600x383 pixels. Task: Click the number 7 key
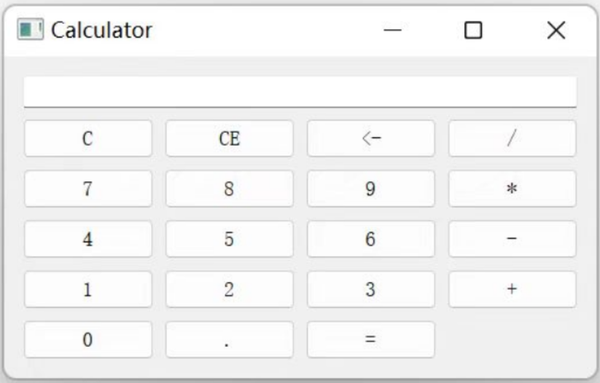(x=88, y=189)
